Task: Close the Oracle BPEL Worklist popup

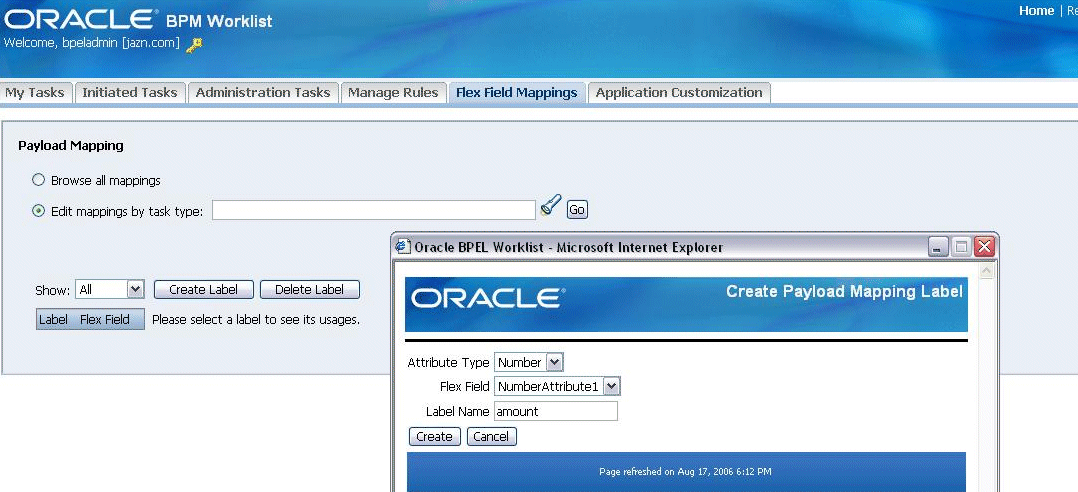Action: (984, 247)
